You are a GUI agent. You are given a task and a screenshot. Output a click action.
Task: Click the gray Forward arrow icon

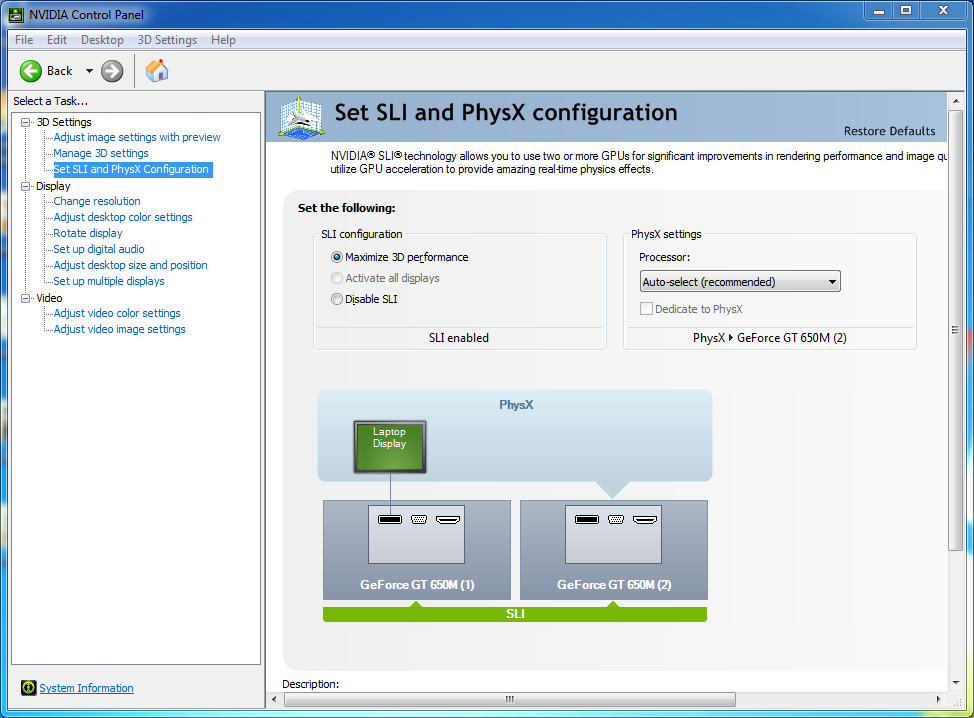click(112, 71)
